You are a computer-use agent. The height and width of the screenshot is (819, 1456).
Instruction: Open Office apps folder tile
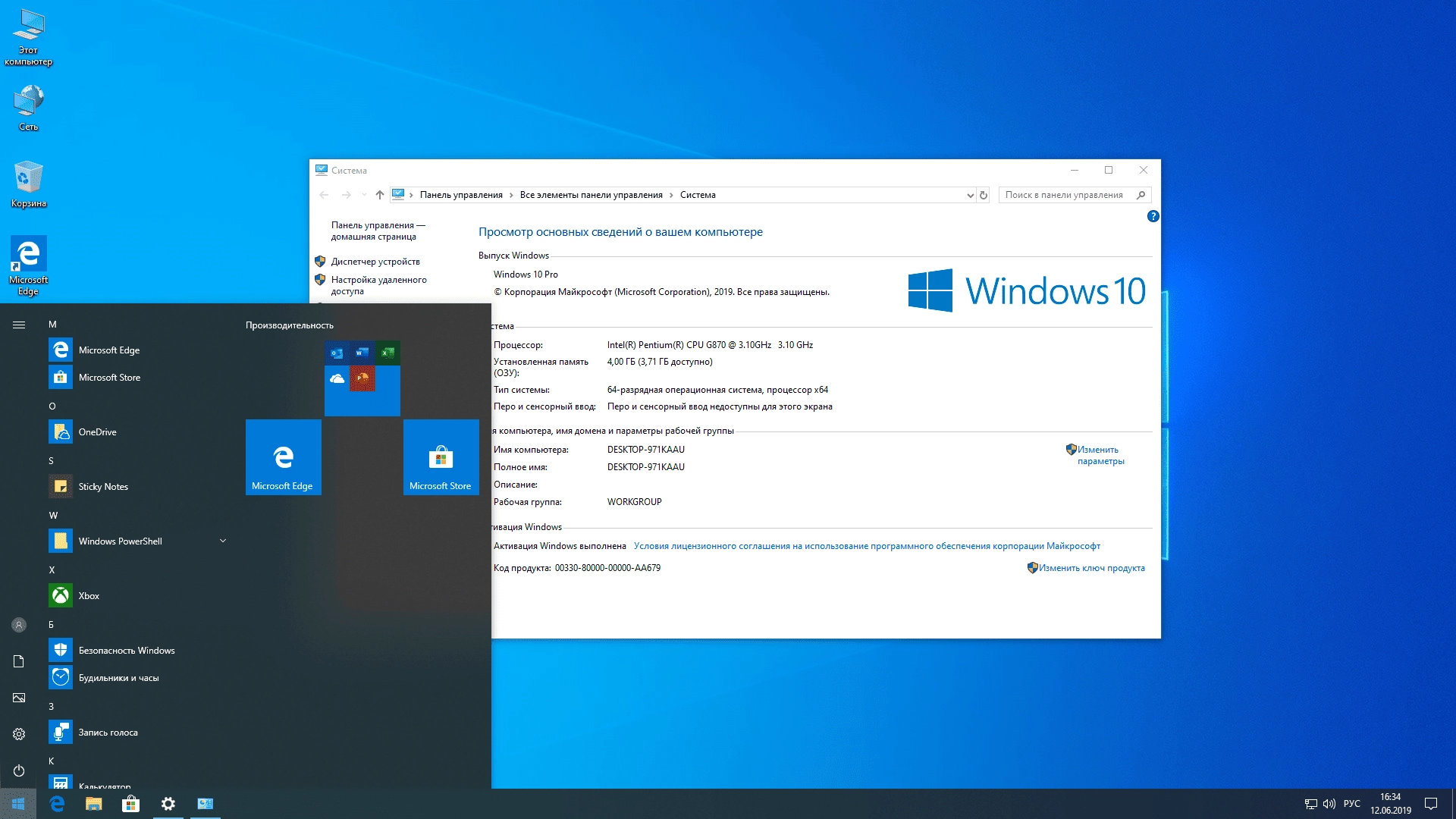click(362, 378)
